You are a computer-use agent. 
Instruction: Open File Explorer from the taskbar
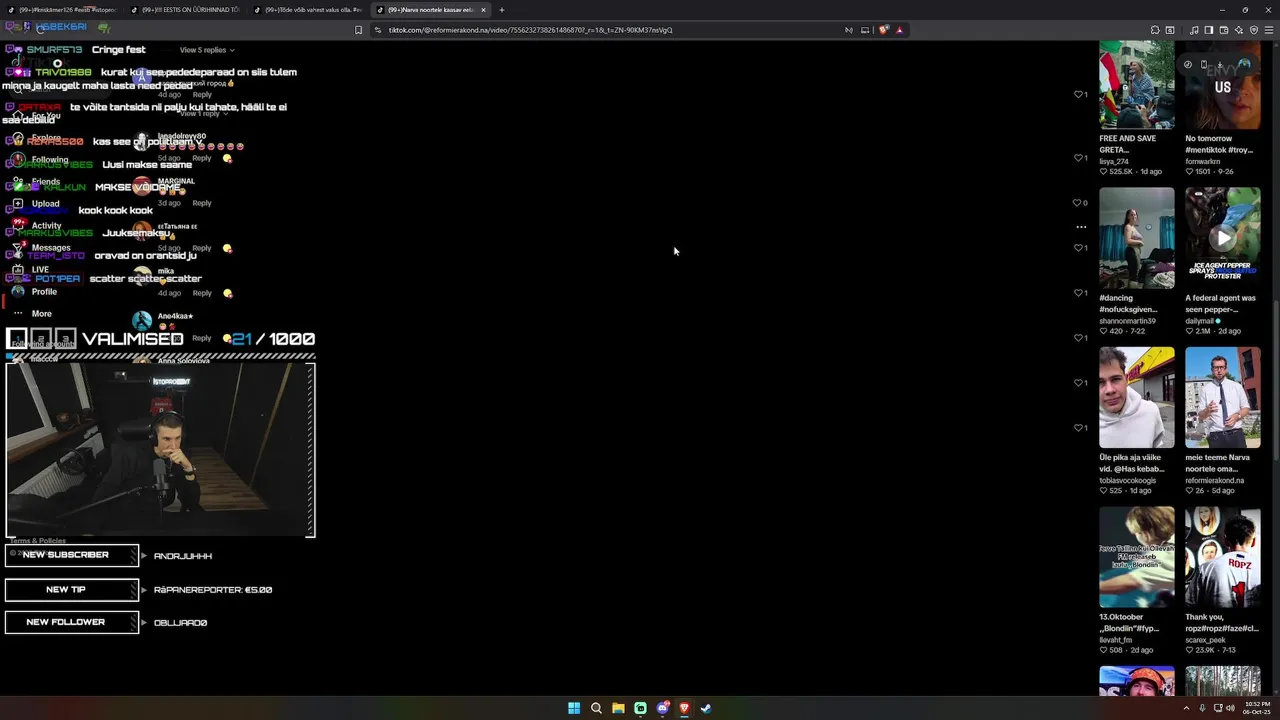point(618,708)
